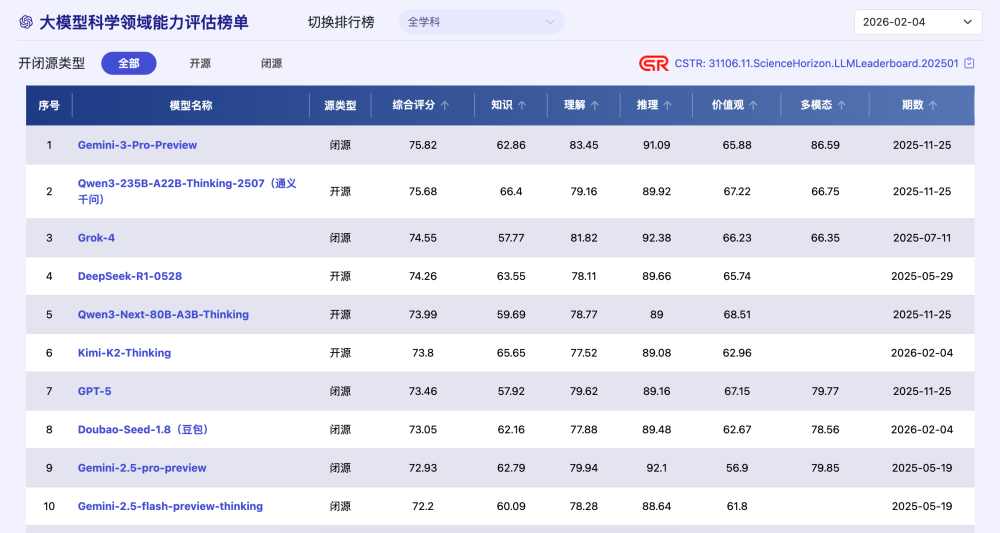Image resolution: width=1000 pixels, height=533 pixels.
Task: Sort by 理解 using its arrow icon
Action: pyautogui.click(x=595, y=105)
